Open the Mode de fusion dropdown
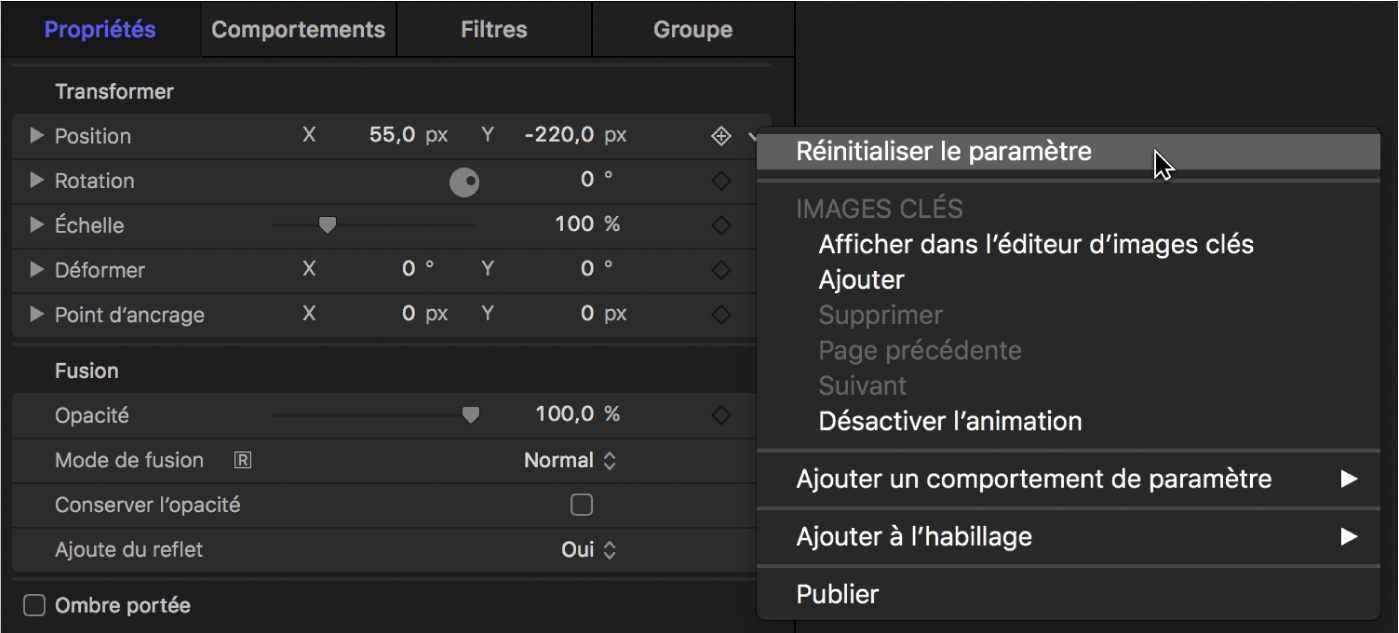The image size is (1399, 633). [570, 460]
